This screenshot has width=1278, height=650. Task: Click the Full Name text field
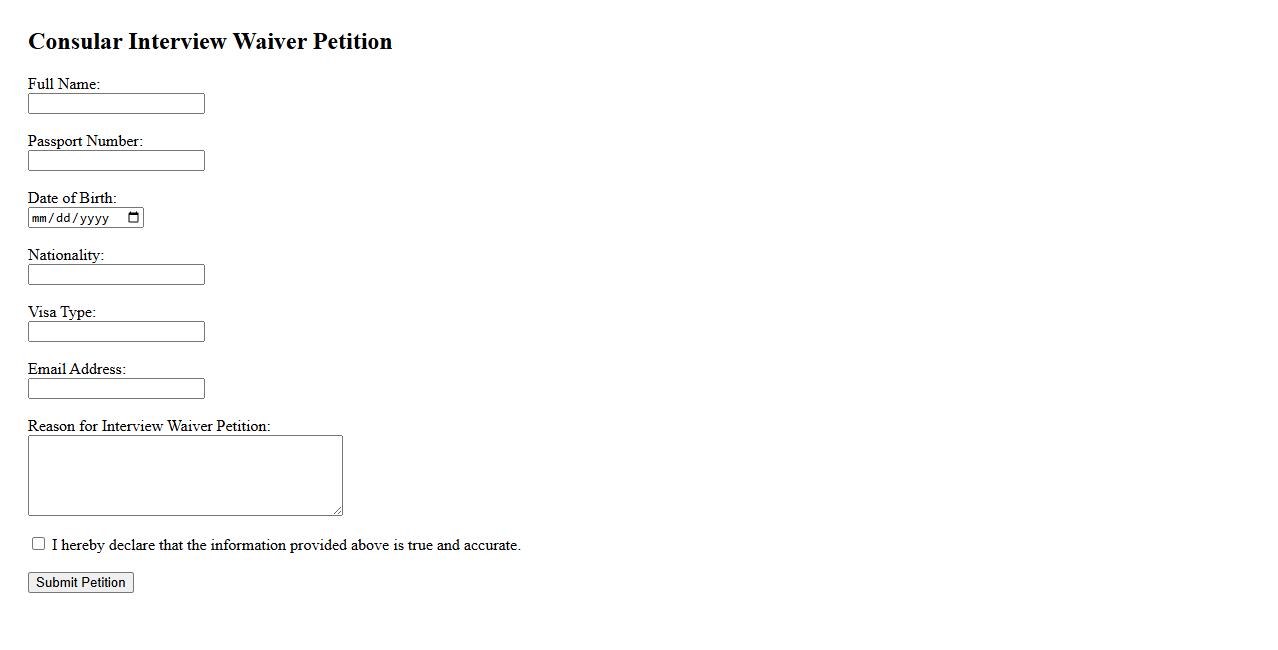point(116,104)
